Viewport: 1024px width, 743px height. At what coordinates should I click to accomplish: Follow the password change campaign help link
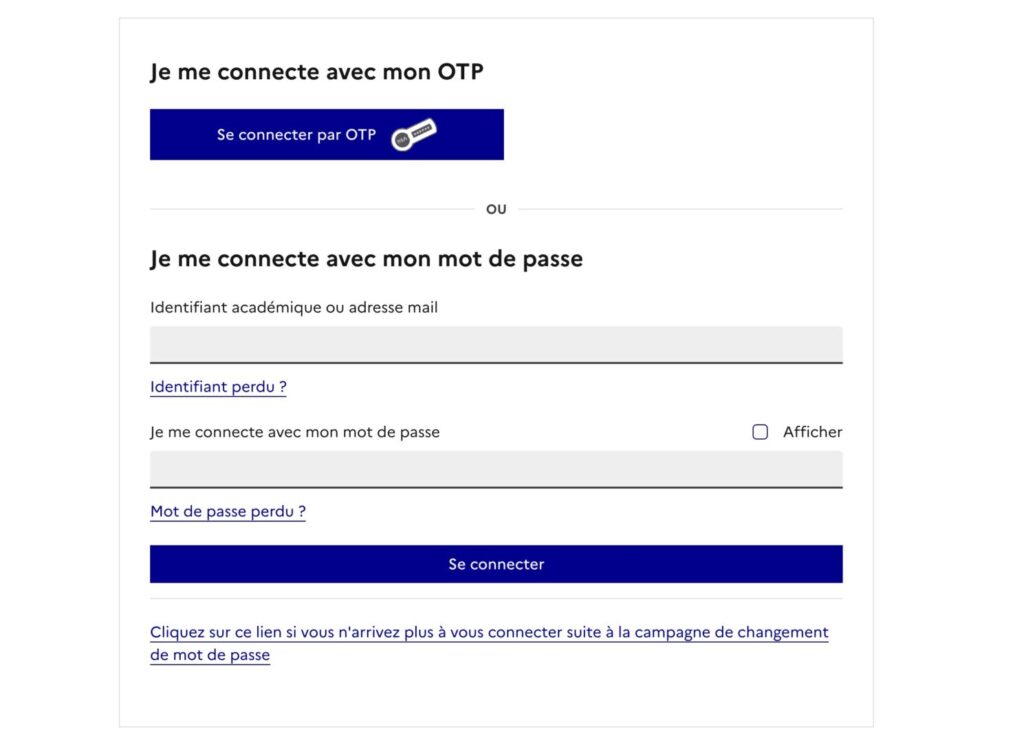489,633
